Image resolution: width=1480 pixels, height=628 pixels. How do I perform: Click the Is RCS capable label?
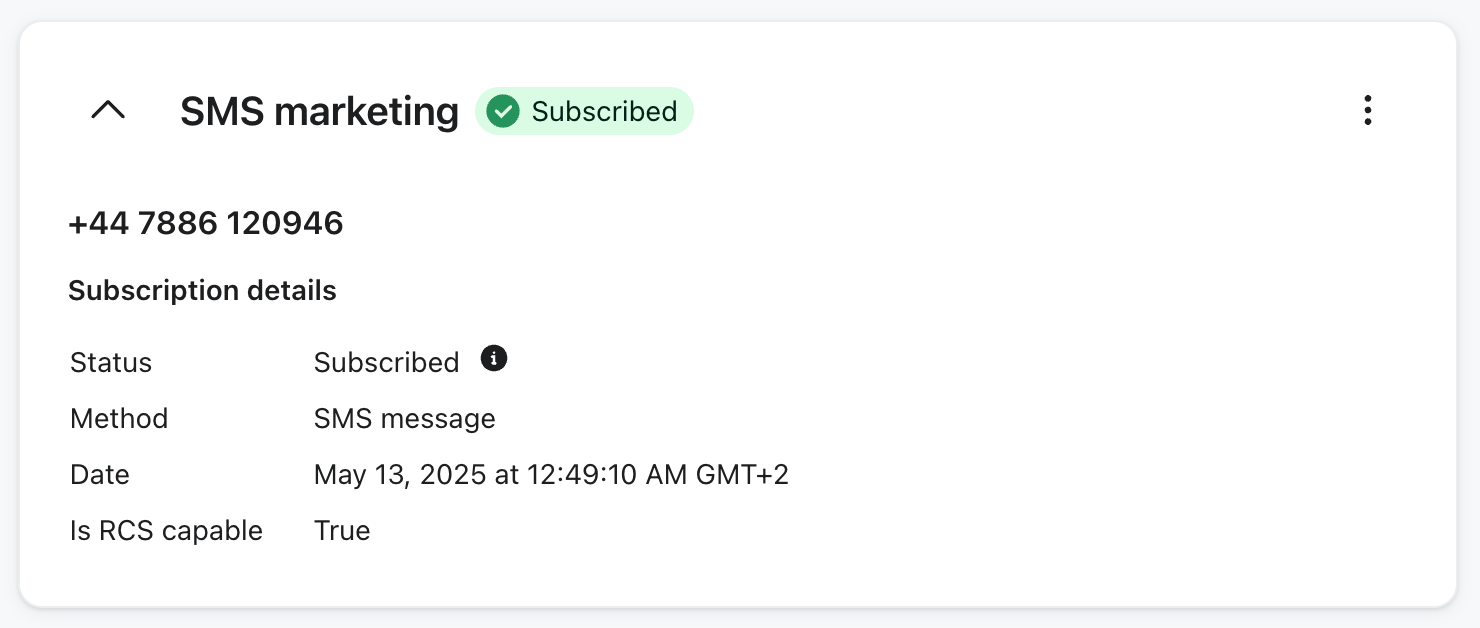pos(166,530)
